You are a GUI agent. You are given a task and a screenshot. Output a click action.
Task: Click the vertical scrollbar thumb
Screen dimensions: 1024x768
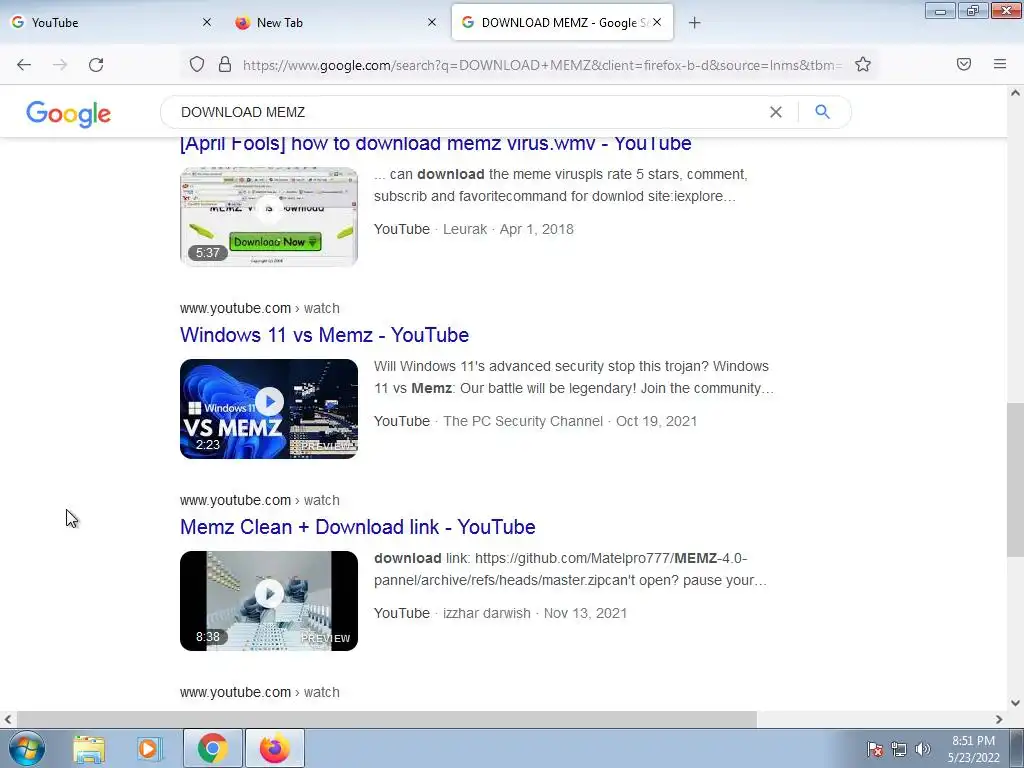1015,480
